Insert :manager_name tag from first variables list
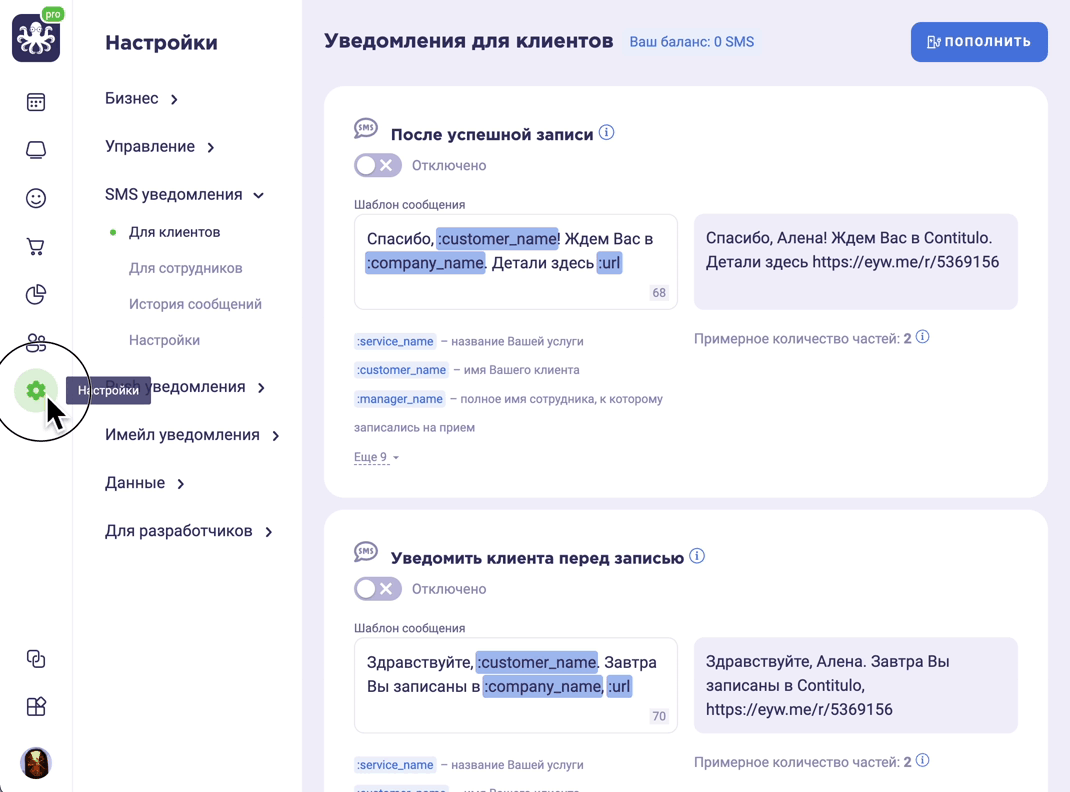 click(400, 398)
